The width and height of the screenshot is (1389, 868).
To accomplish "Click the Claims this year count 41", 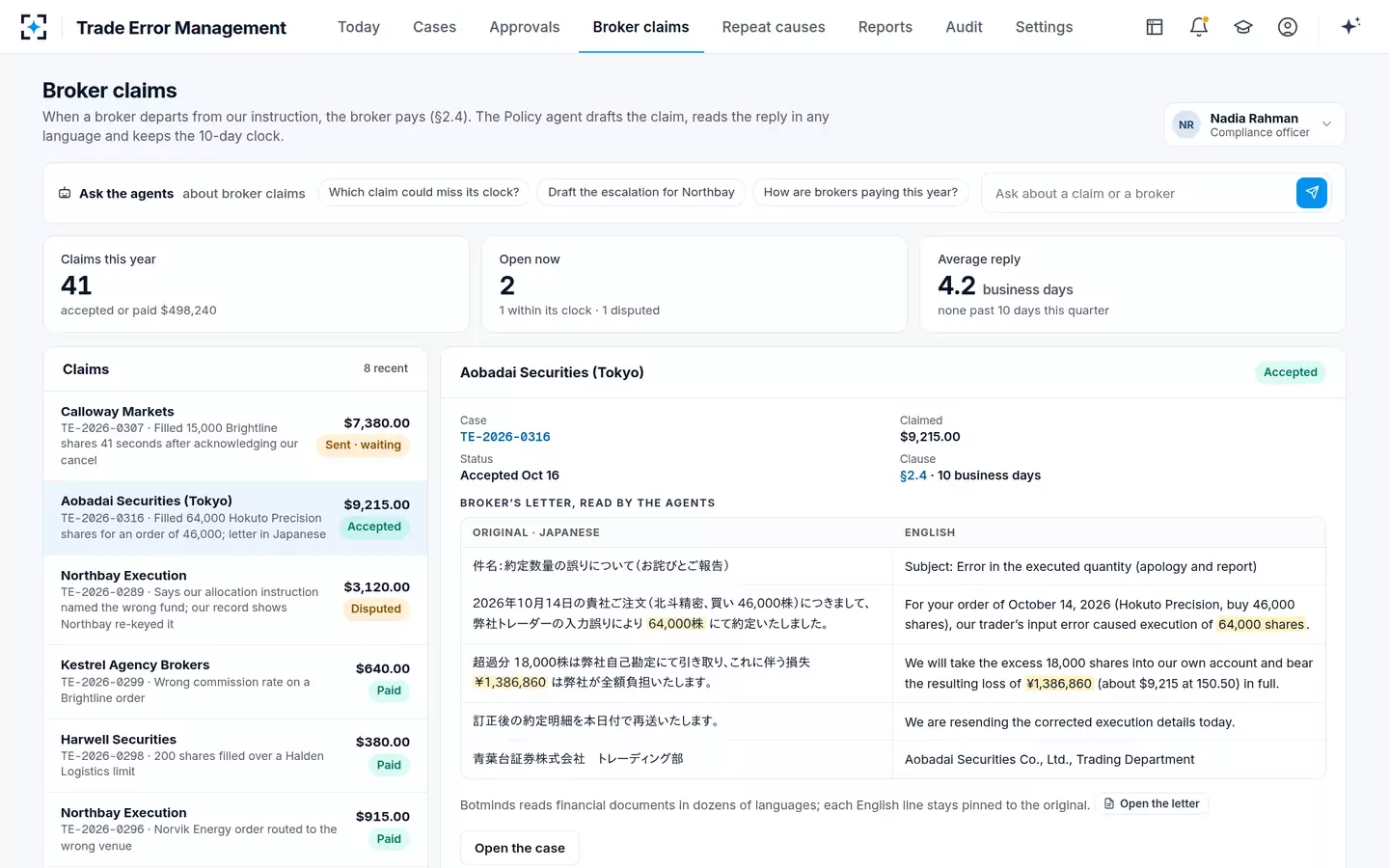I will click(76, 285).
